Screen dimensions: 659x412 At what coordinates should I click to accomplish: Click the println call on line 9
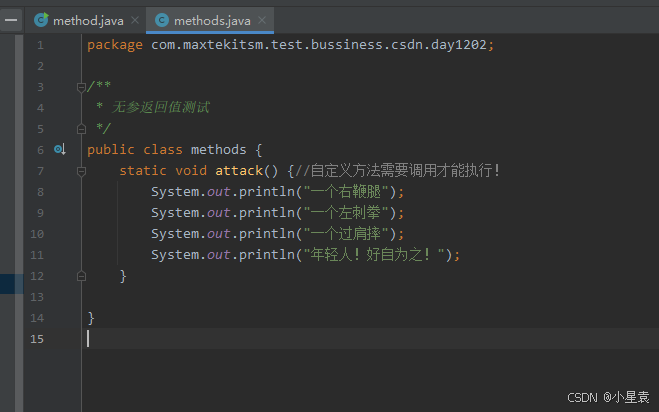click(x=267, y=213)
